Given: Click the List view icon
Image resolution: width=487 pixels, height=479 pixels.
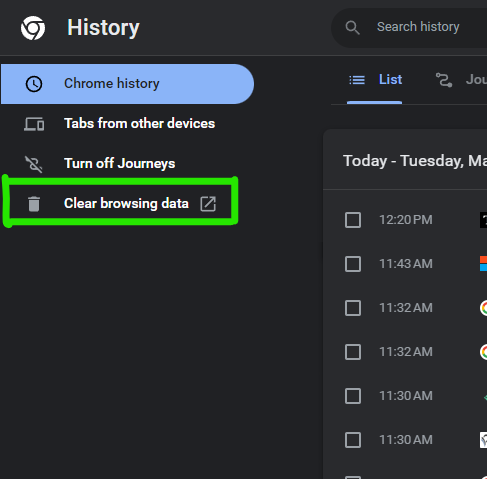Looking at the screenshot, I should click(x=357, y=80).
